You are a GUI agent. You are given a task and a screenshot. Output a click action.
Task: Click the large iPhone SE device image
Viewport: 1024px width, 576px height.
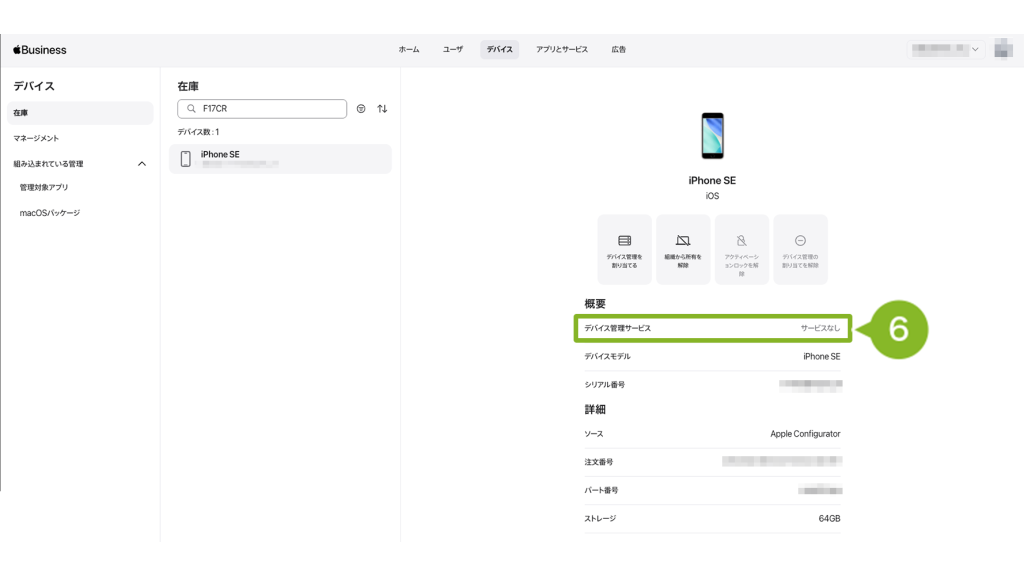click(x=712, y=136)
